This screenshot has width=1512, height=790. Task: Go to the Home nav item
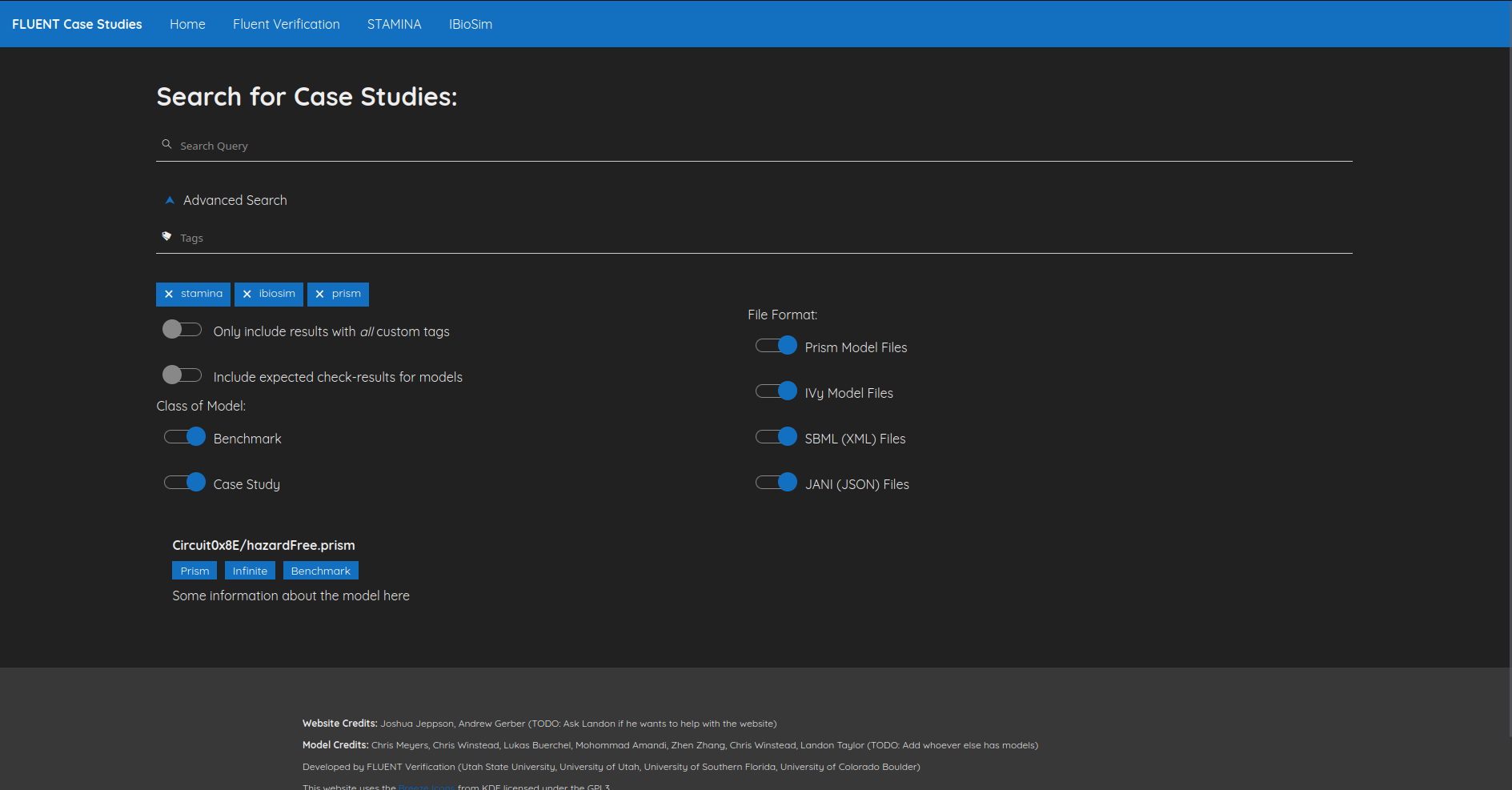point(187,24)
